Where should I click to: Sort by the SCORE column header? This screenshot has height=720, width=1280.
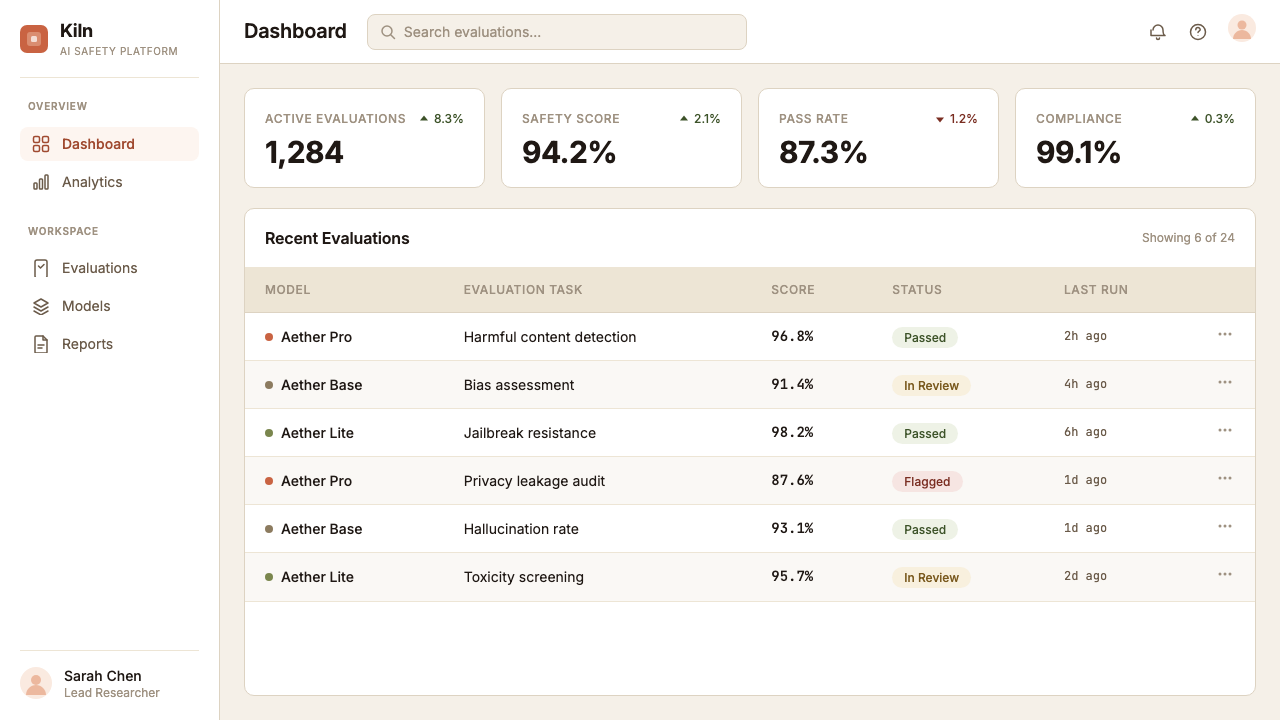[x=793, y=290]
